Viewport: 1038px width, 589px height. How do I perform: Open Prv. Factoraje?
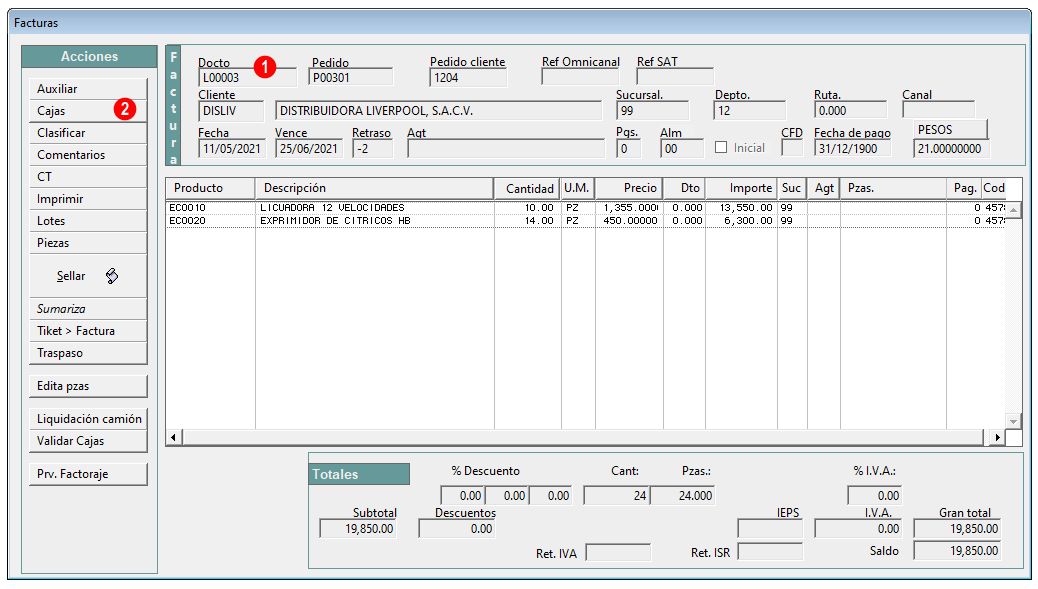click(88, 474)
